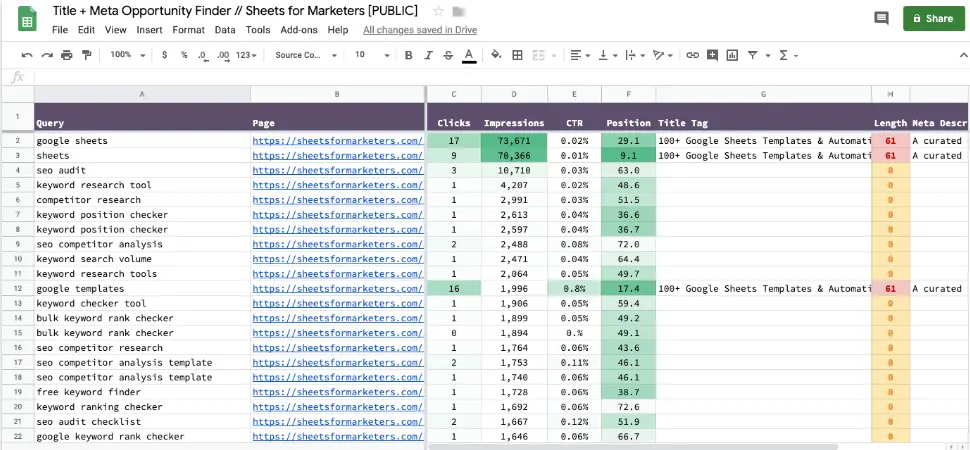The width and height of the screenshot is (970, 450).
Task: Click the document title to rename
Action: 235,11
